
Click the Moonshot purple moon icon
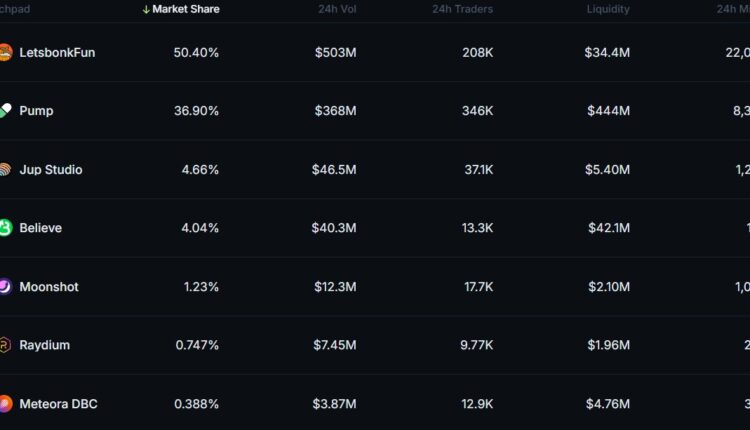5,287
